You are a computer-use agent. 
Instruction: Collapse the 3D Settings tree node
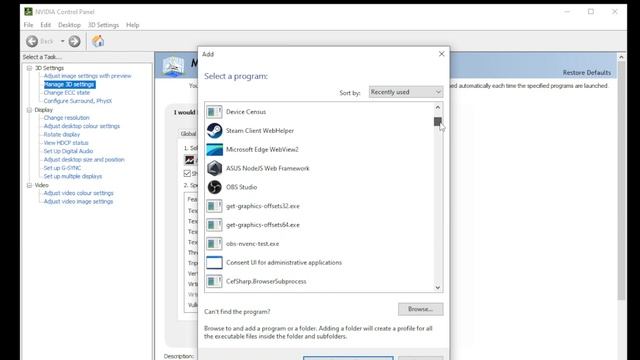[29, 68]
